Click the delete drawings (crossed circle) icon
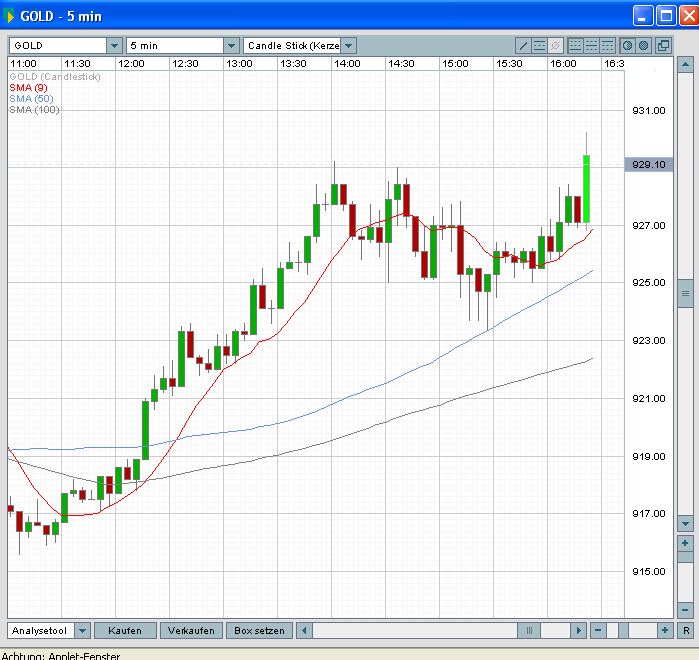Image resolution: width=699 pixels, height=660 pixels. pyautogui.click(x=555, y=45)
